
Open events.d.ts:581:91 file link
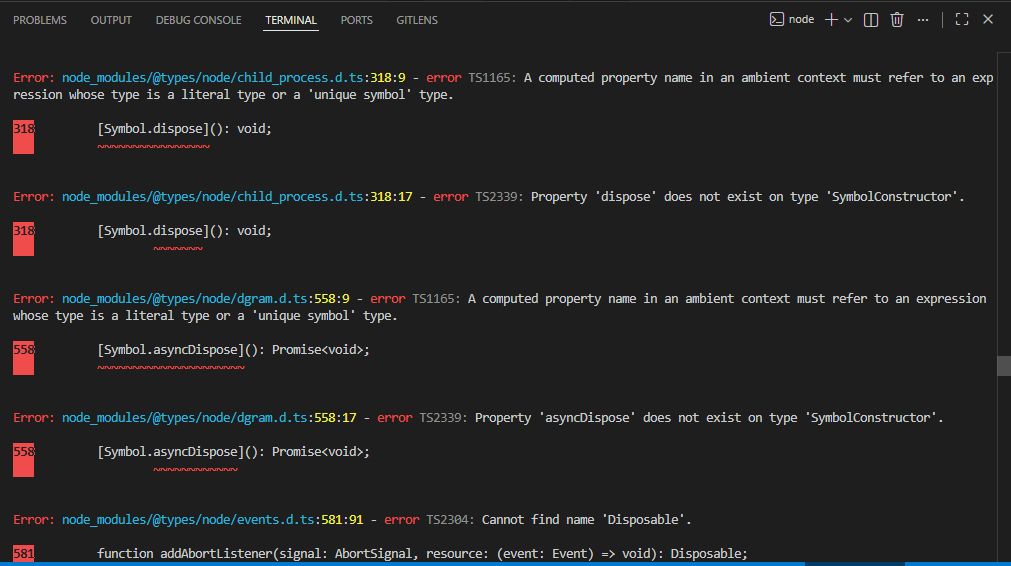(x=212, y=519)
